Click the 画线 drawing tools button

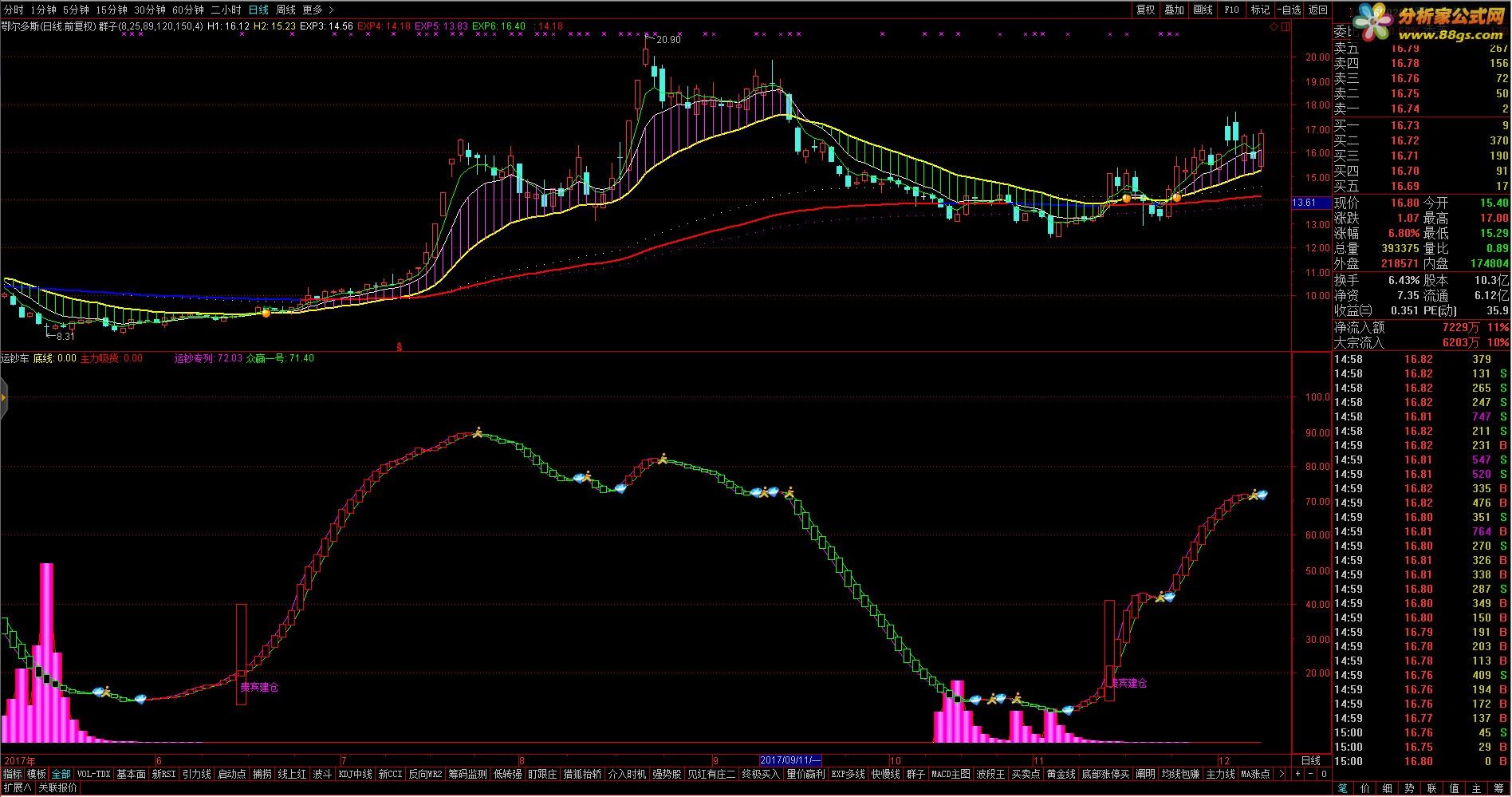(x=1203, y=10)
